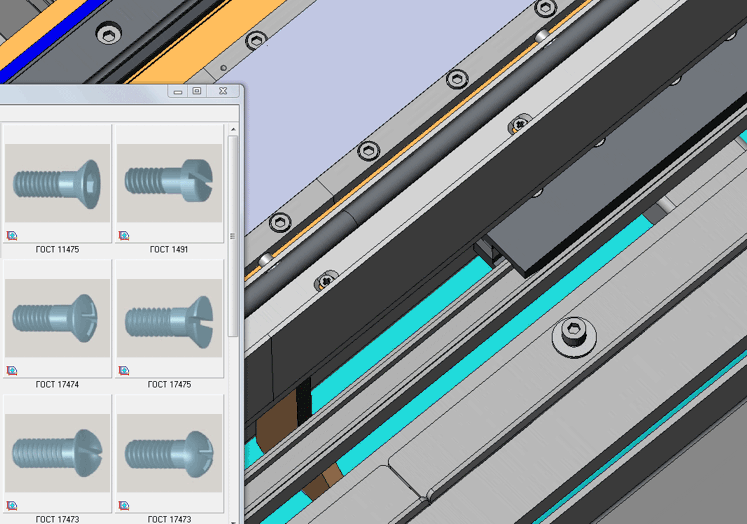This screenshot has width=747, height=524.
Task: Click the library panel vertical scrollbar thumb
Action: 233,235
